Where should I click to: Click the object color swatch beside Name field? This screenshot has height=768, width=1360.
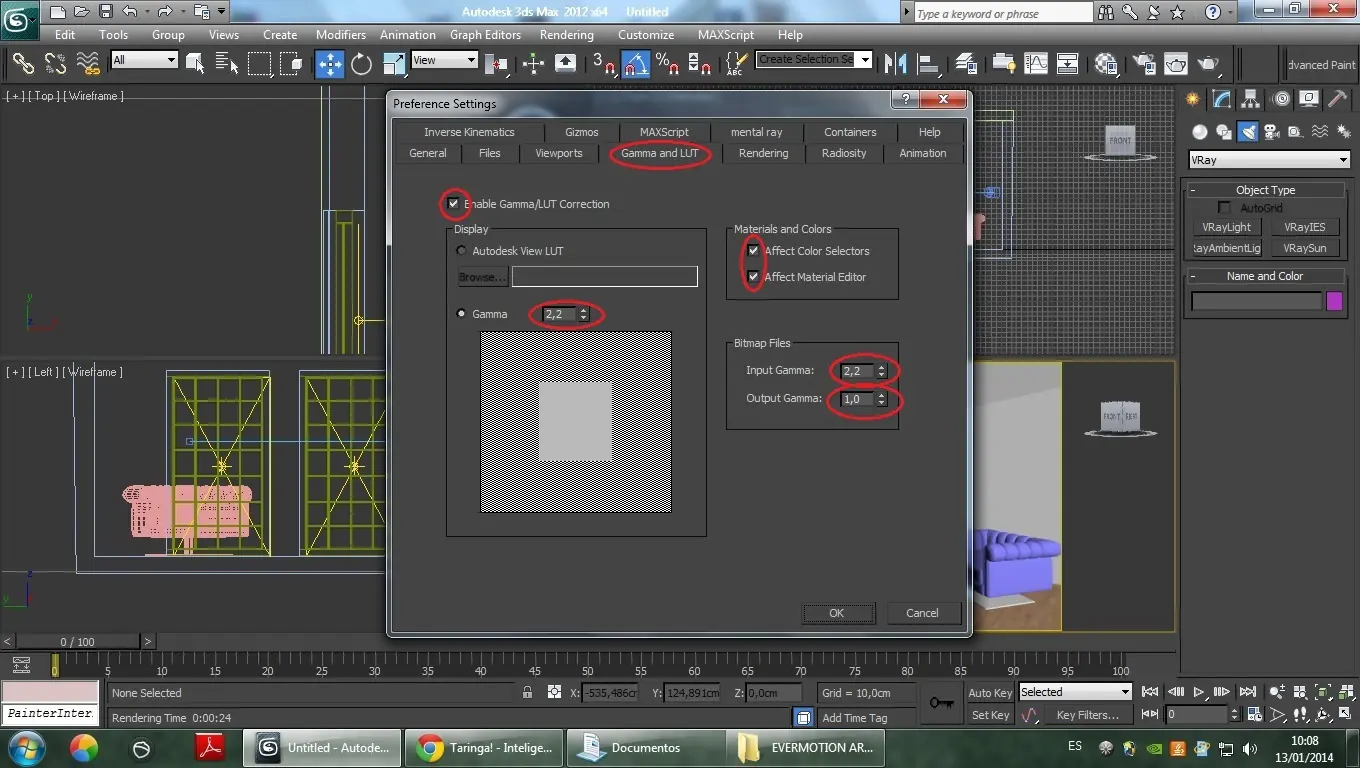point(1334,301)
